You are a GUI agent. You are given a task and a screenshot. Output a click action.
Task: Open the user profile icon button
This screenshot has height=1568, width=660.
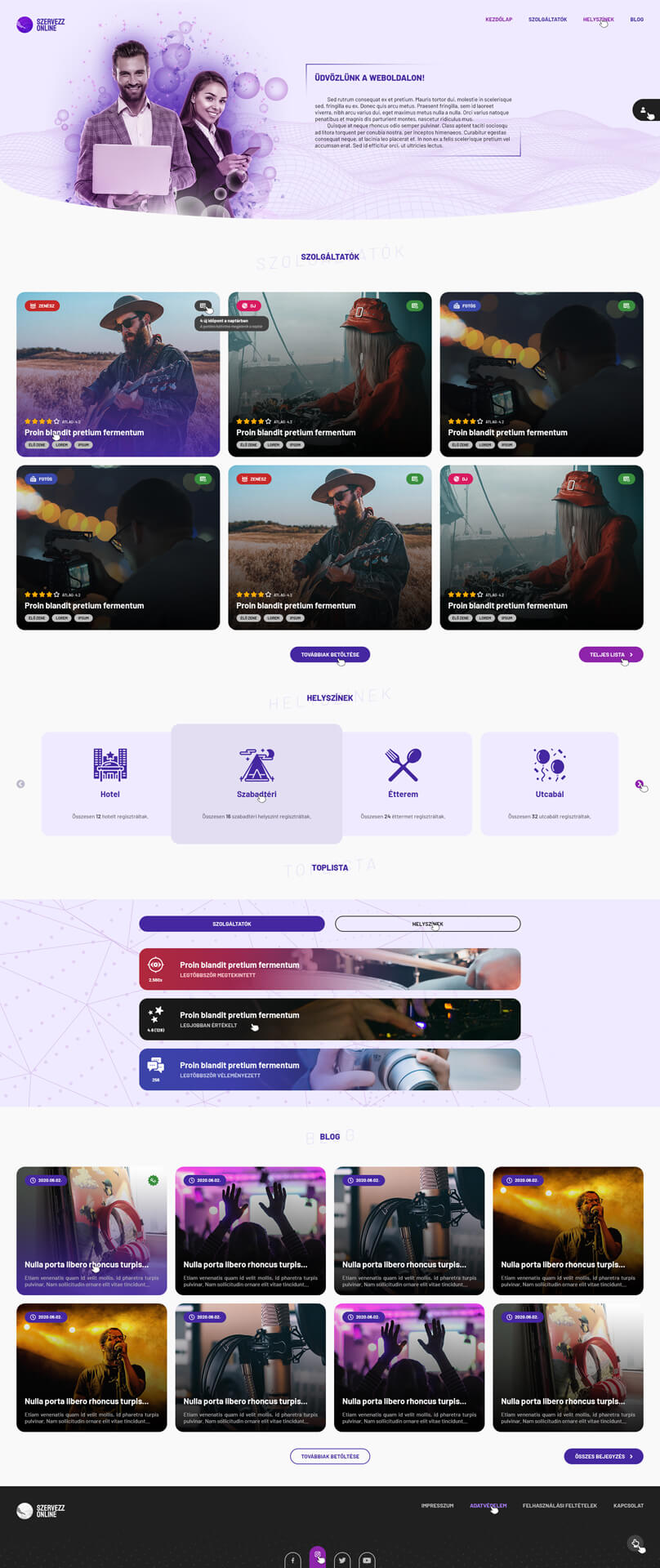[645, 109]
